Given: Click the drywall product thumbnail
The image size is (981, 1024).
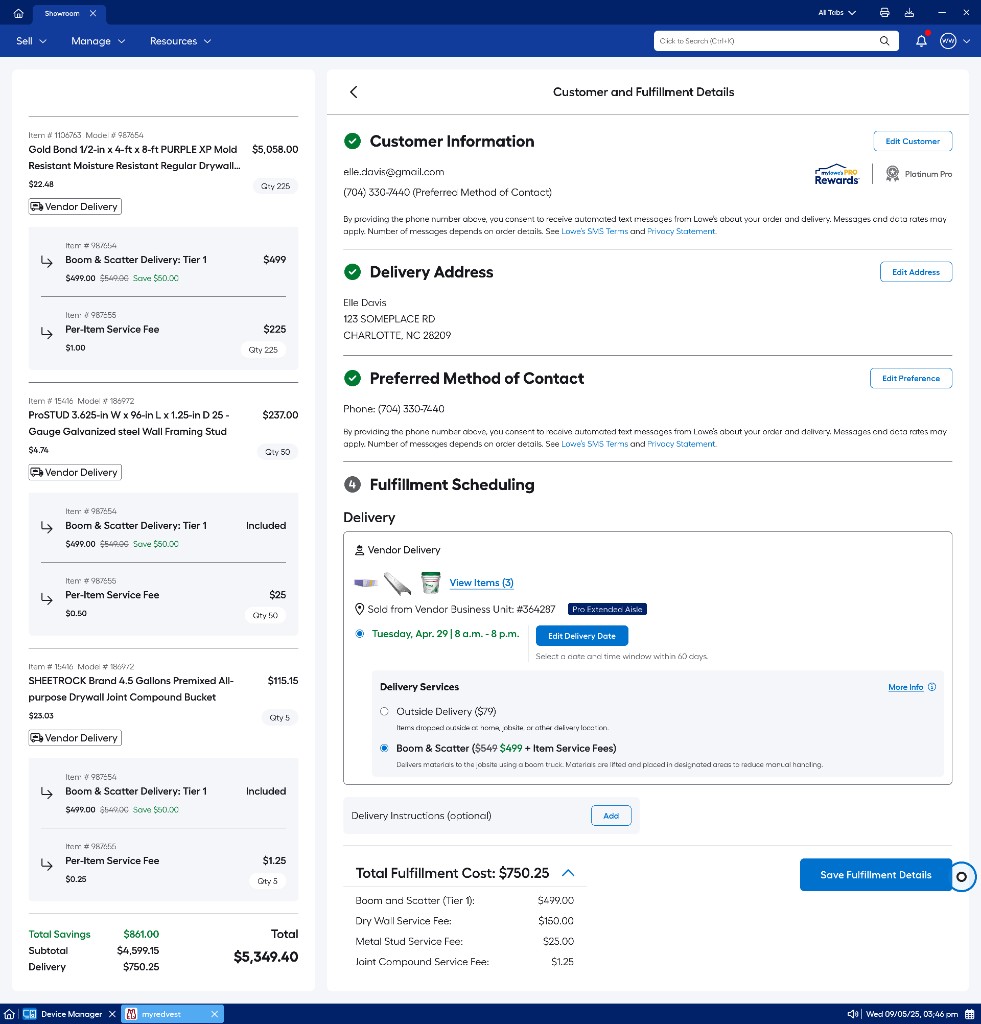Looking at the screenshot, I should coord(366,583).
